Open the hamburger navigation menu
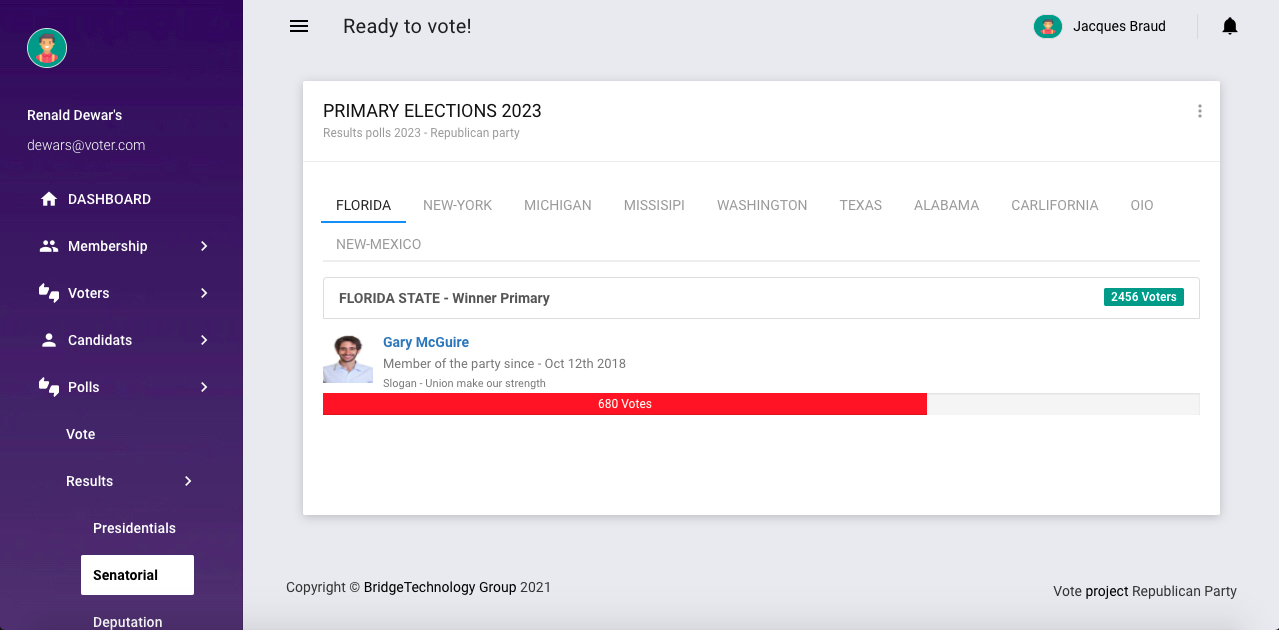Image resolution: width=1279 pixels, height=630 pixels. coord(298,26)
